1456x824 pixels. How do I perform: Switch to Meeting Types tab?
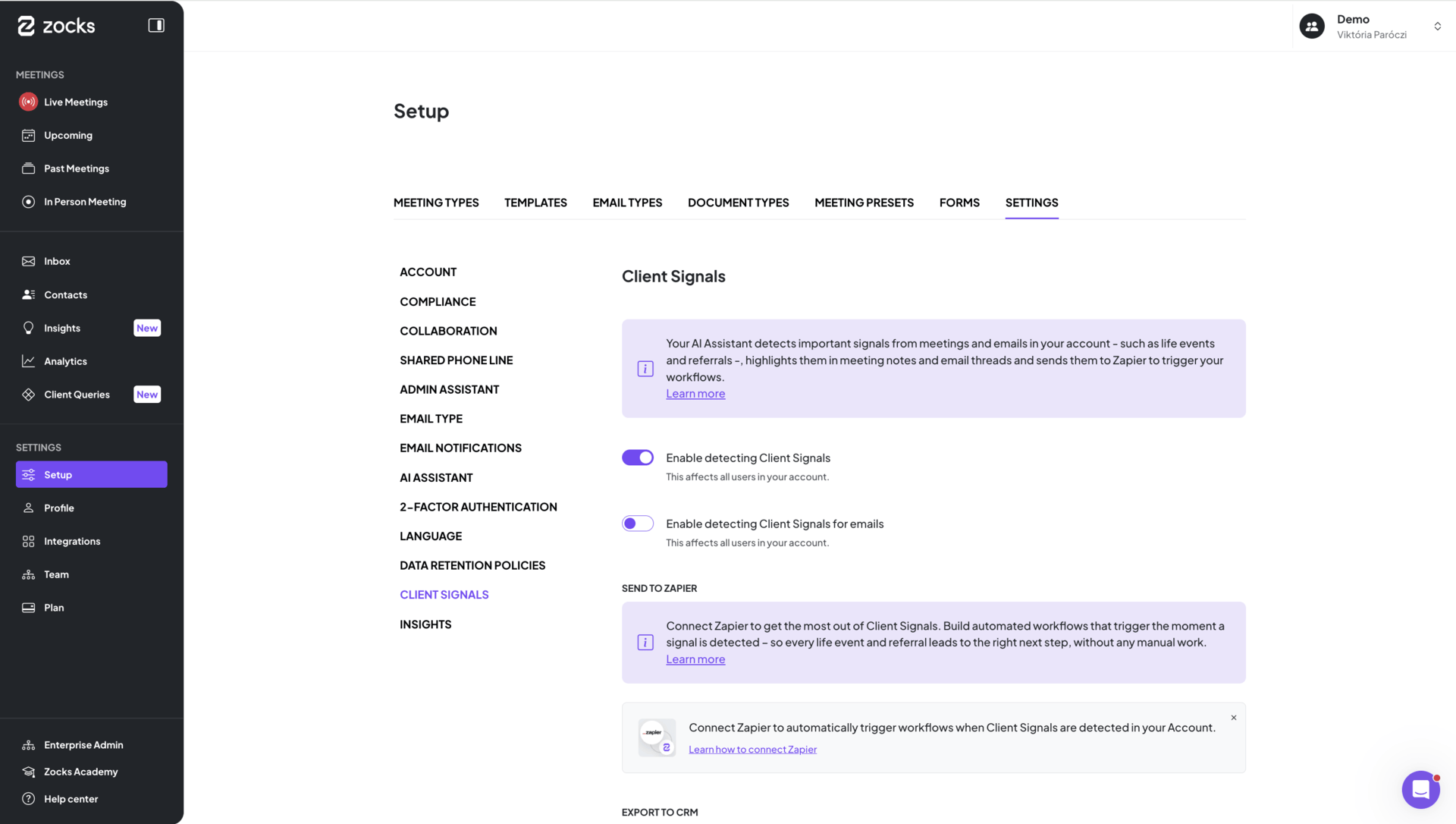click(x=436, y=203)
